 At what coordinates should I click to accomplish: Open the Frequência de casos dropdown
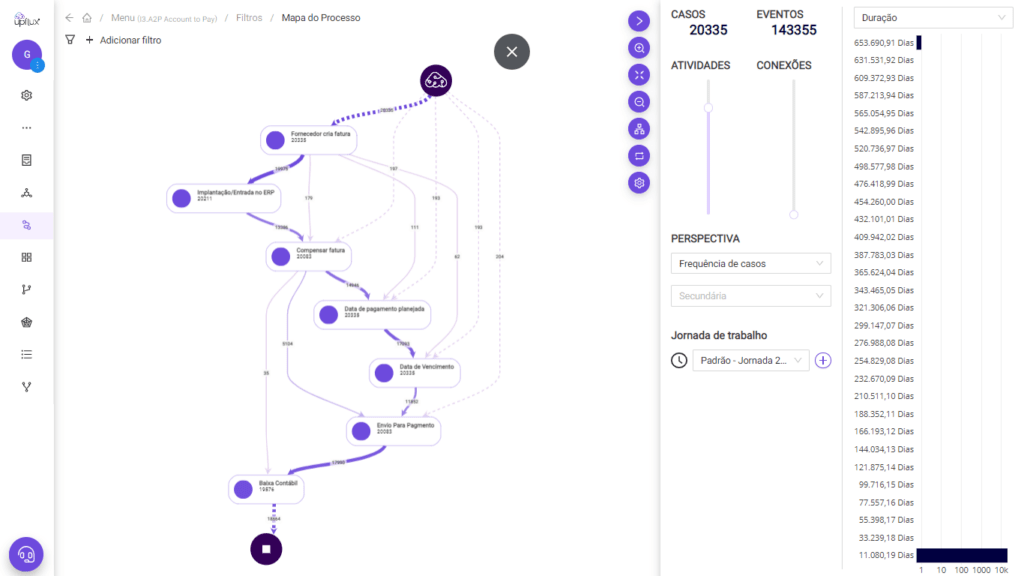[x=751, y=263]
